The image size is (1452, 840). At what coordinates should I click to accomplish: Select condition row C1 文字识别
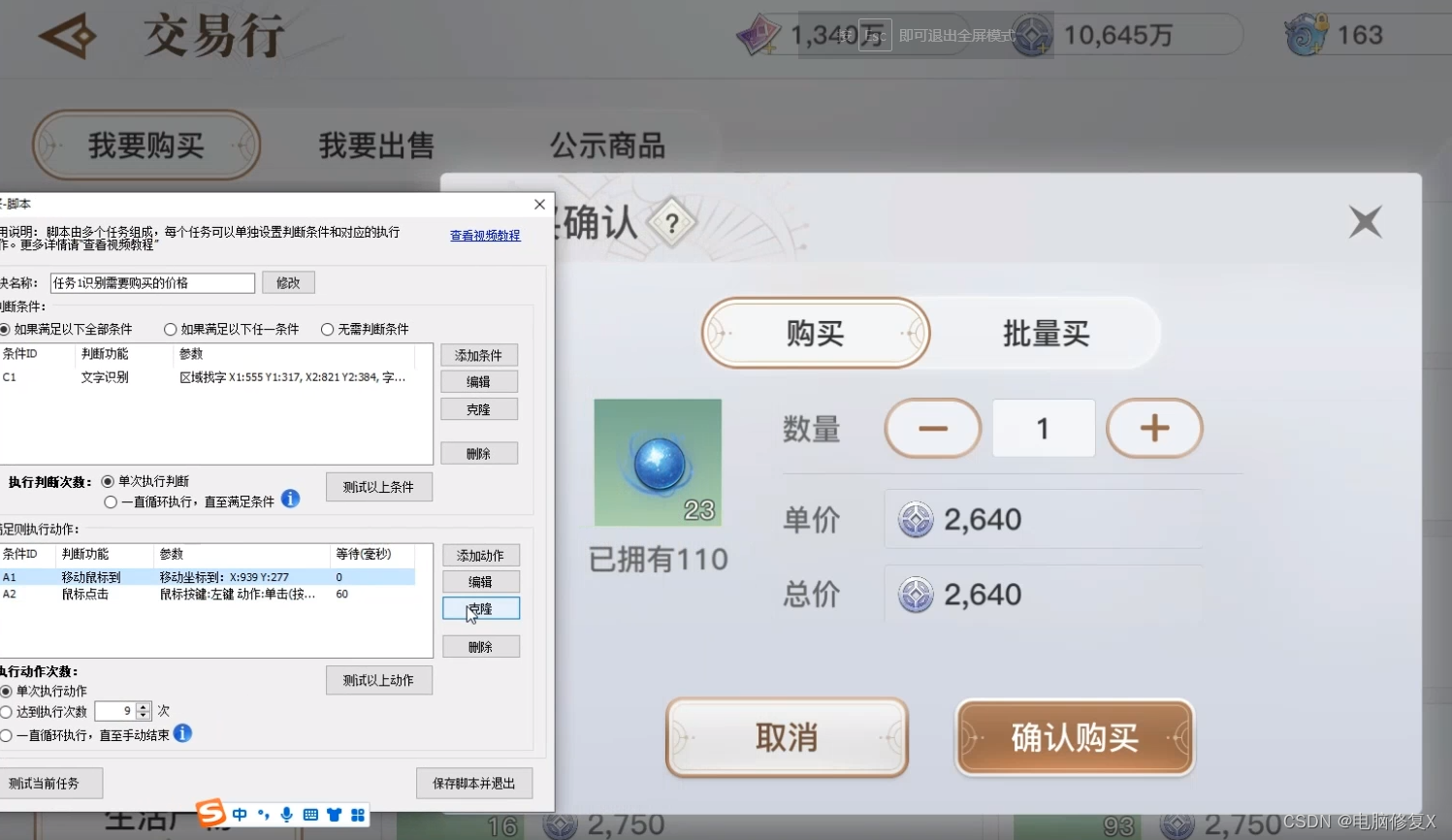point(208,377)
